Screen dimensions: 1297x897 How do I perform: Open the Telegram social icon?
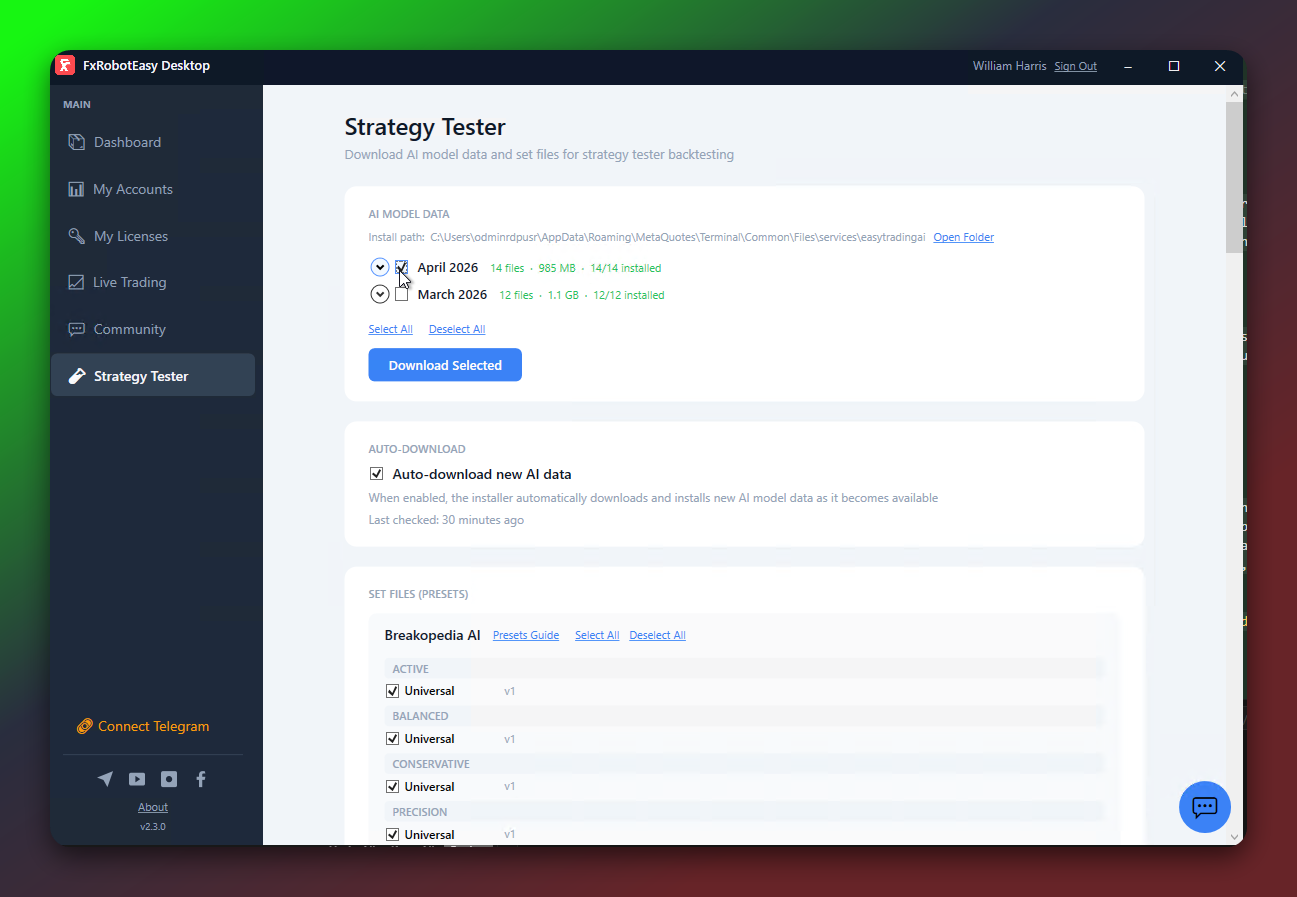(x=105, y=778)
